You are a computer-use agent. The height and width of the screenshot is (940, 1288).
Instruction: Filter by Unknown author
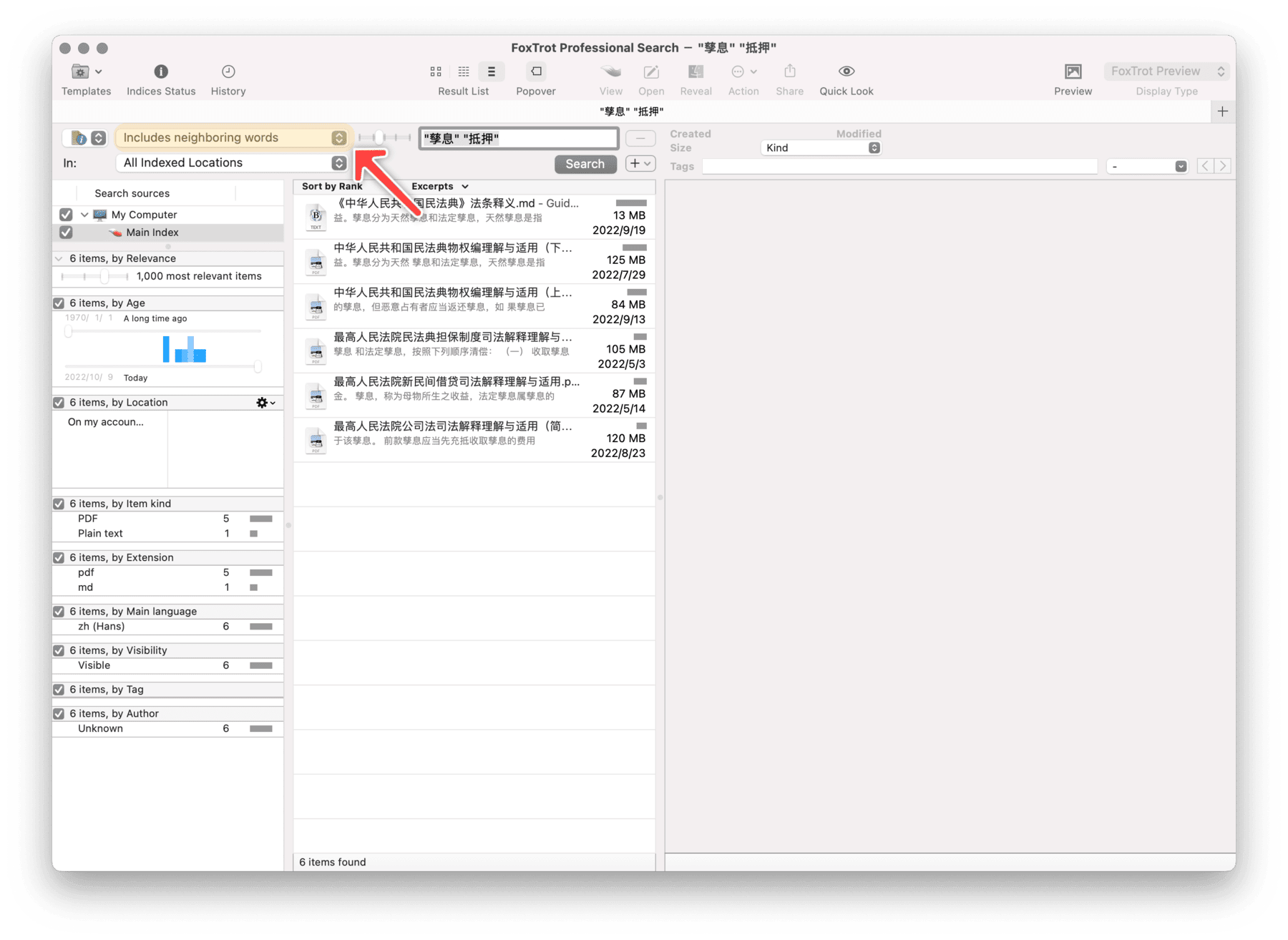pyautogui.click(x=168, y=729)
